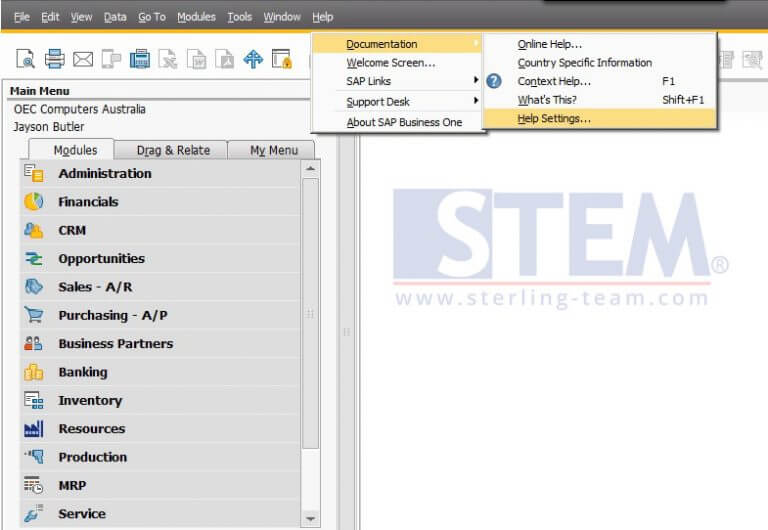Click the Jayson Butler user name
The width and height of the screenshot is (768, 530).
(x=48, y=126)
